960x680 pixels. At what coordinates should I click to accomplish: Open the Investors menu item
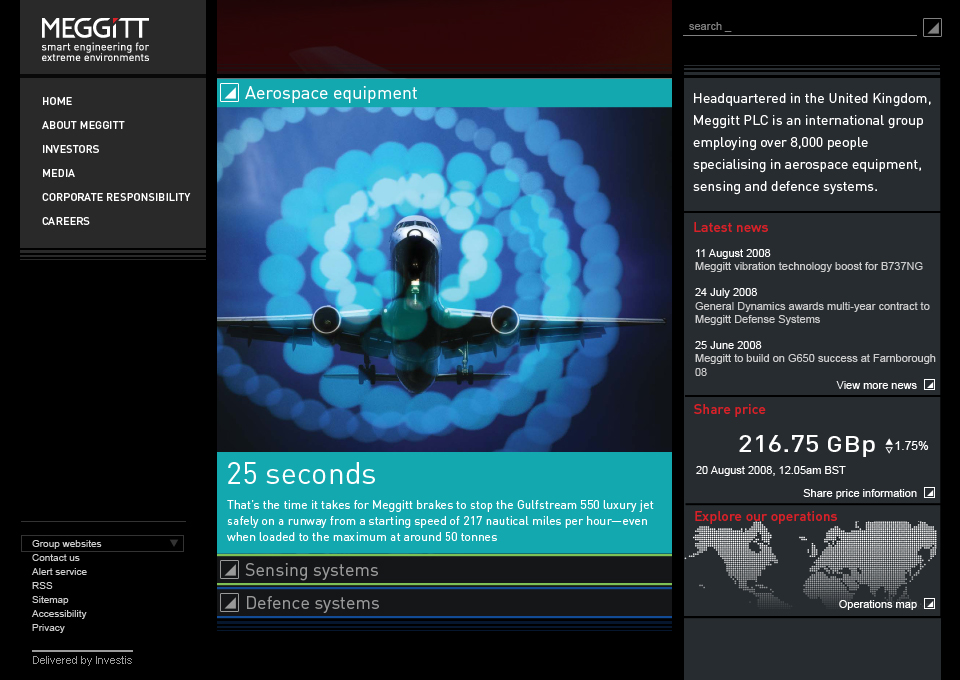click(x=70, y=149)
